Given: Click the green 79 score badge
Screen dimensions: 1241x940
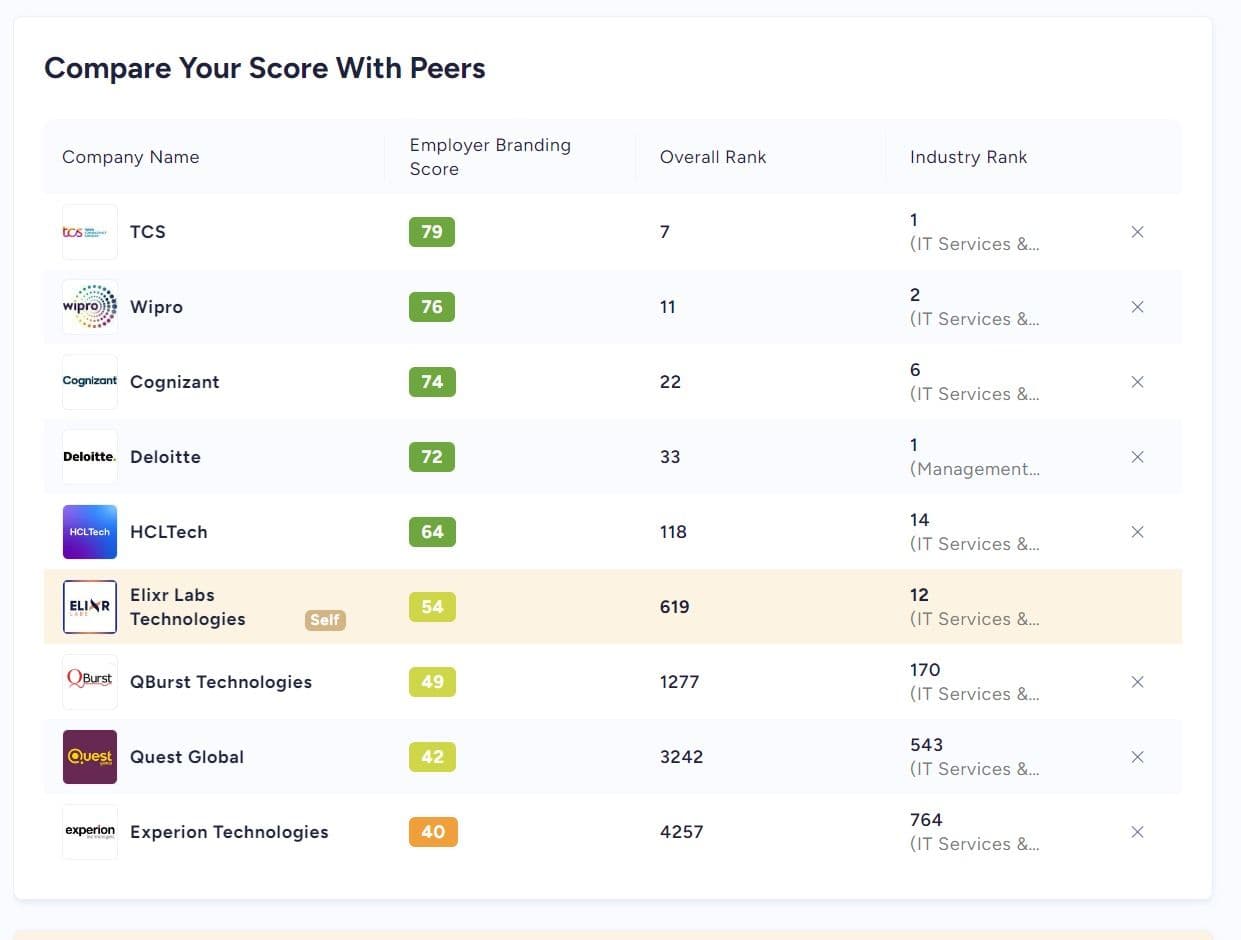Looking at the screenshot, I should pyautogui.click(x=432, y=232).
